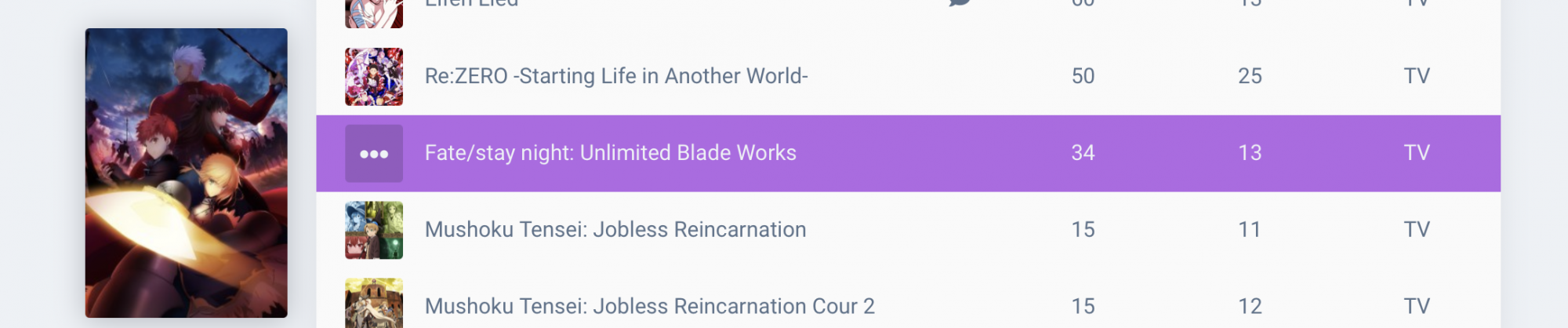Open the Re:ZERO -Starting Life in Another World- title
The image size is (1568, 328).
coord(616,76)
